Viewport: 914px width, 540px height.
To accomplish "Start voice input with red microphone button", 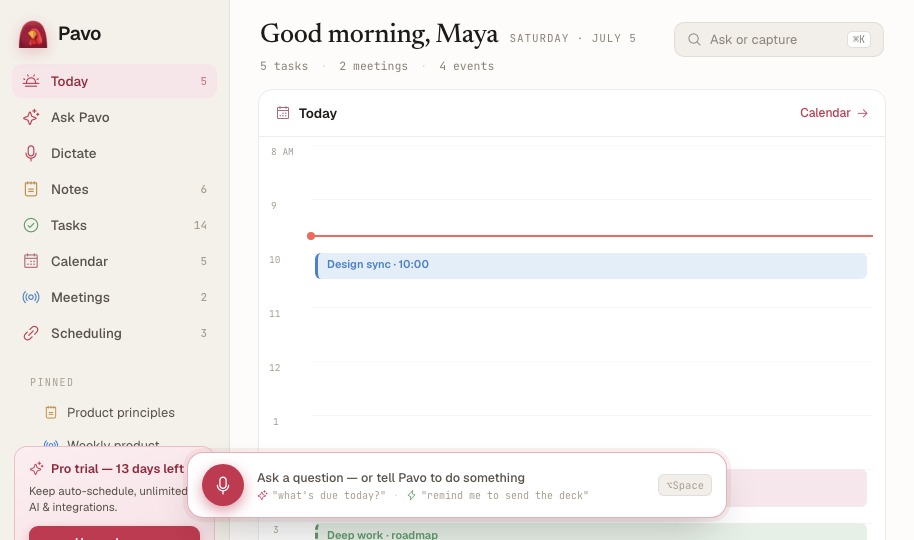I will point(223,485).
